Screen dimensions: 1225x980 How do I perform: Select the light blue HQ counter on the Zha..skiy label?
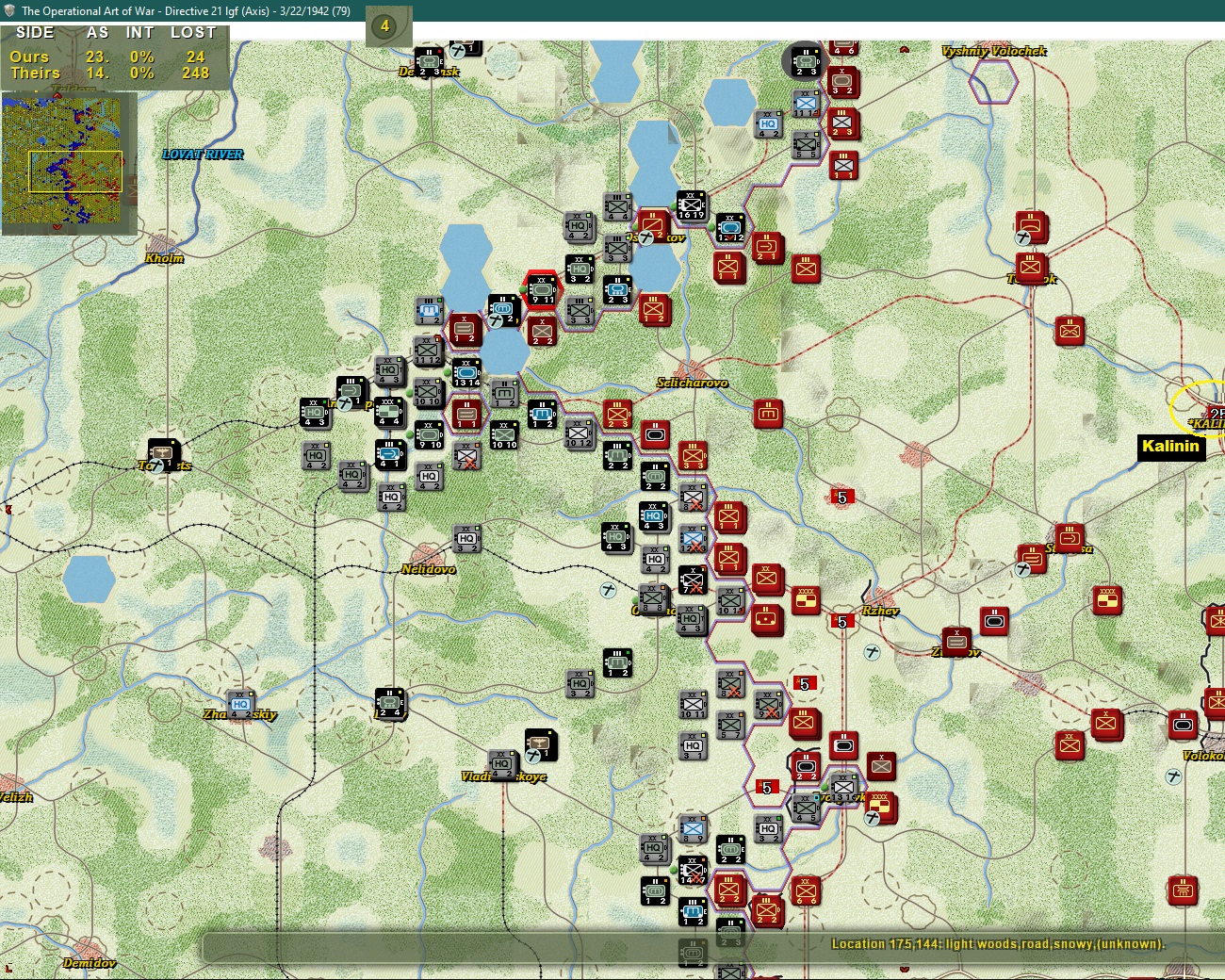(x=240, y=703)
